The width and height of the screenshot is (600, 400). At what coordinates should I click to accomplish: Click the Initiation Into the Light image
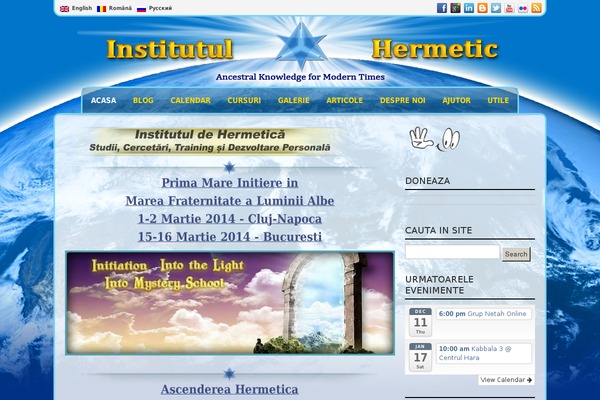coord(230,303)
